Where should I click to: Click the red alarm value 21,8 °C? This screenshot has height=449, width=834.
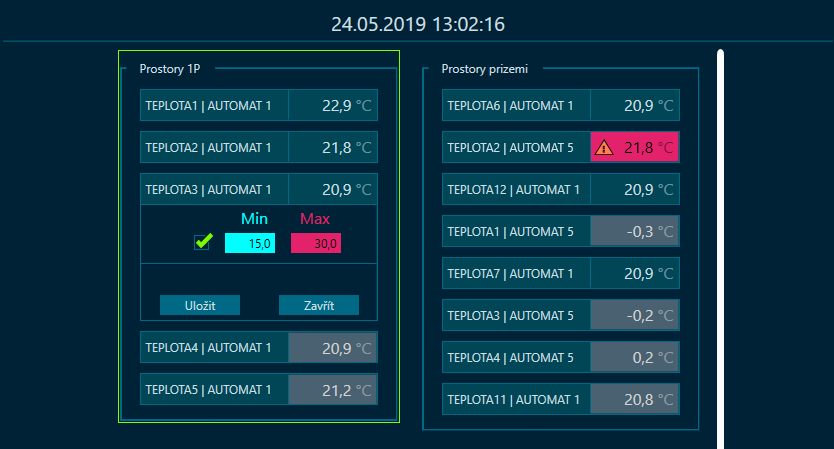pyautogui.click(x=648, y=147)
